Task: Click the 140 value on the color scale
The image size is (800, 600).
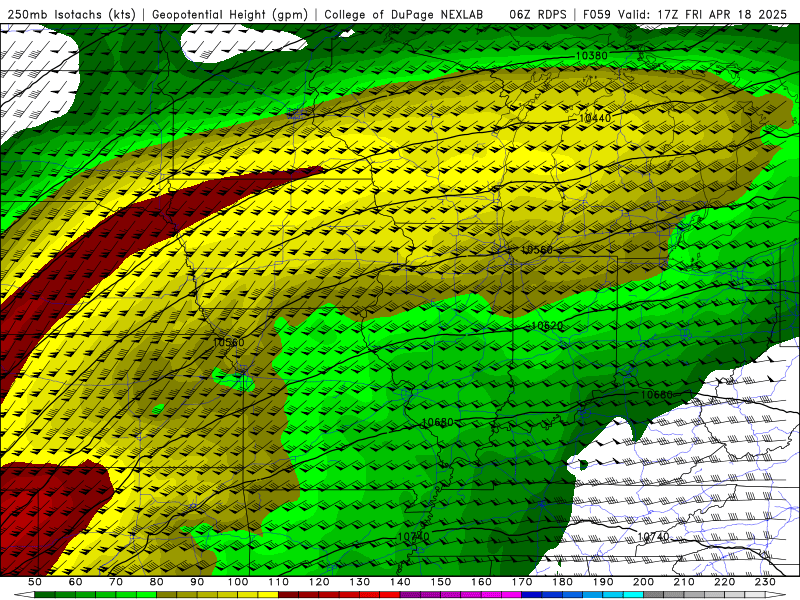Action: click(400, 582)
